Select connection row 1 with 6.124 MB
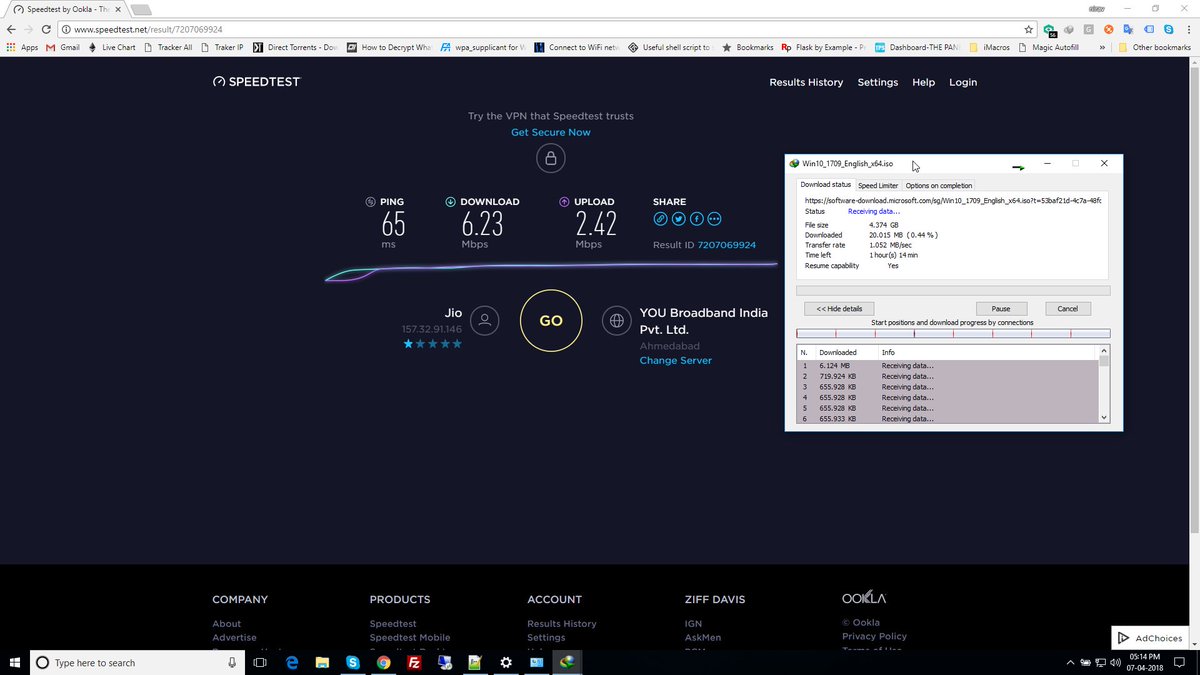Image resolution: width=1200 pixels, height=675 pixels. (948, 366)
